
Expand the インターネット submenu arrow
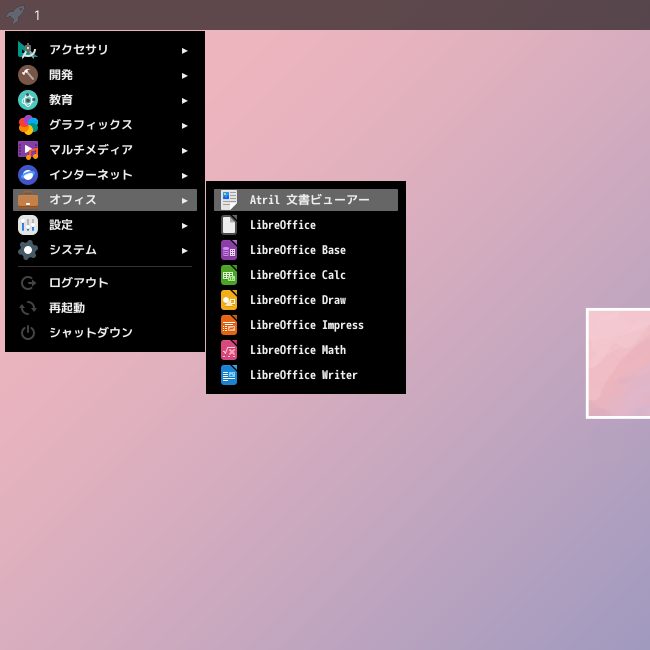pos(184,176)
